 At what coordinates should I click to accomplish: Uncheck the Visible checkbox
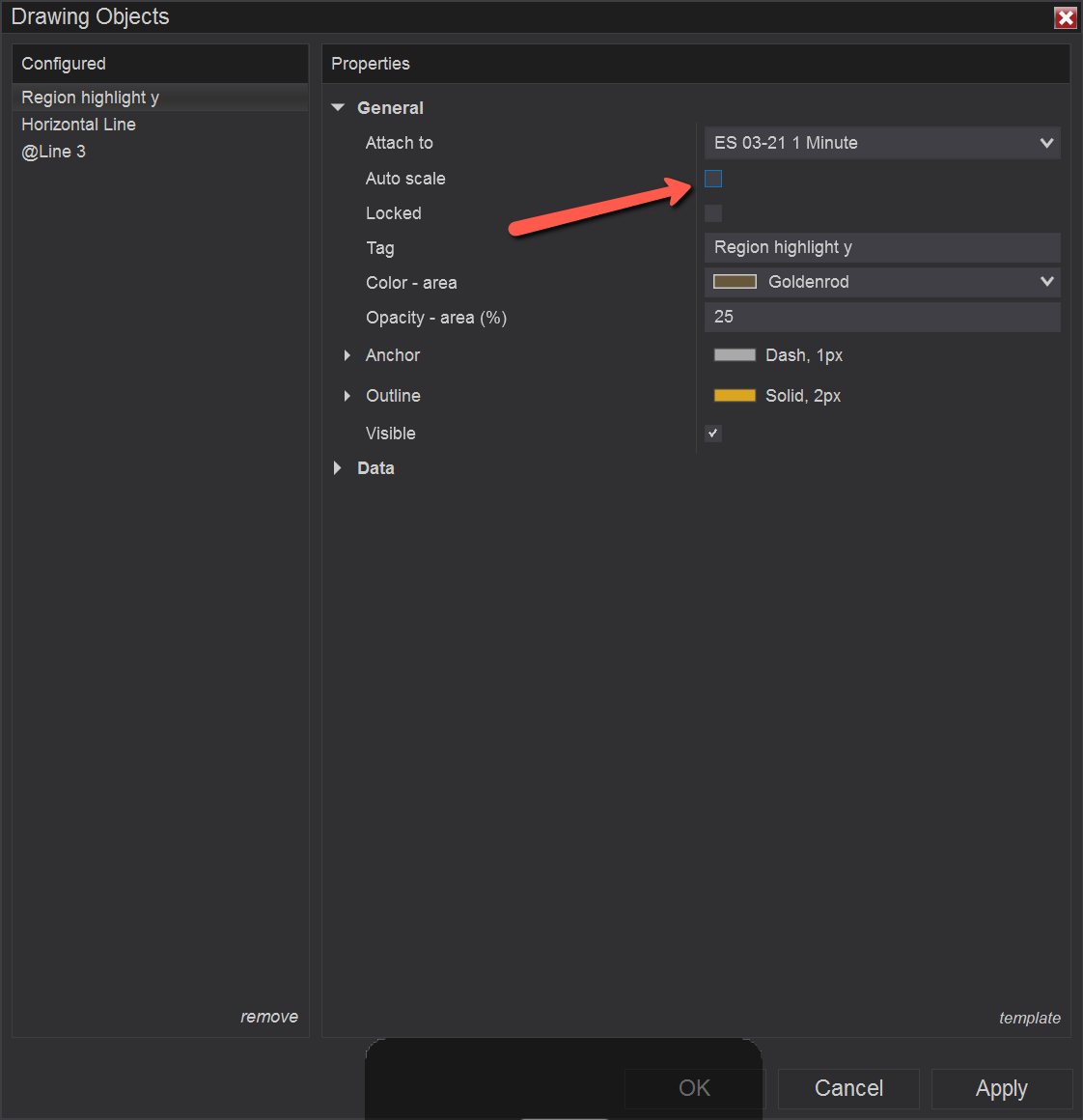pyautogui.click(x=713, y=434)
